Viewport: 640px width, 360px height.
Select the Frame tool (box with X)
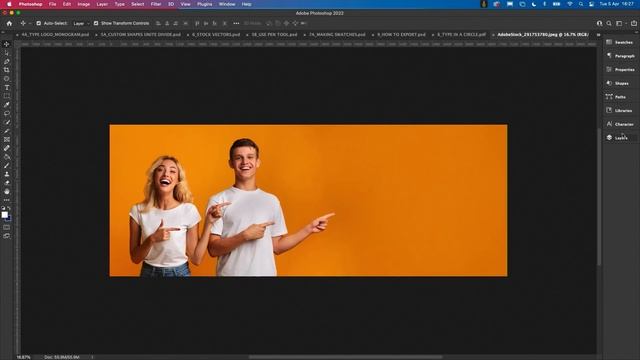coord(7,140)
